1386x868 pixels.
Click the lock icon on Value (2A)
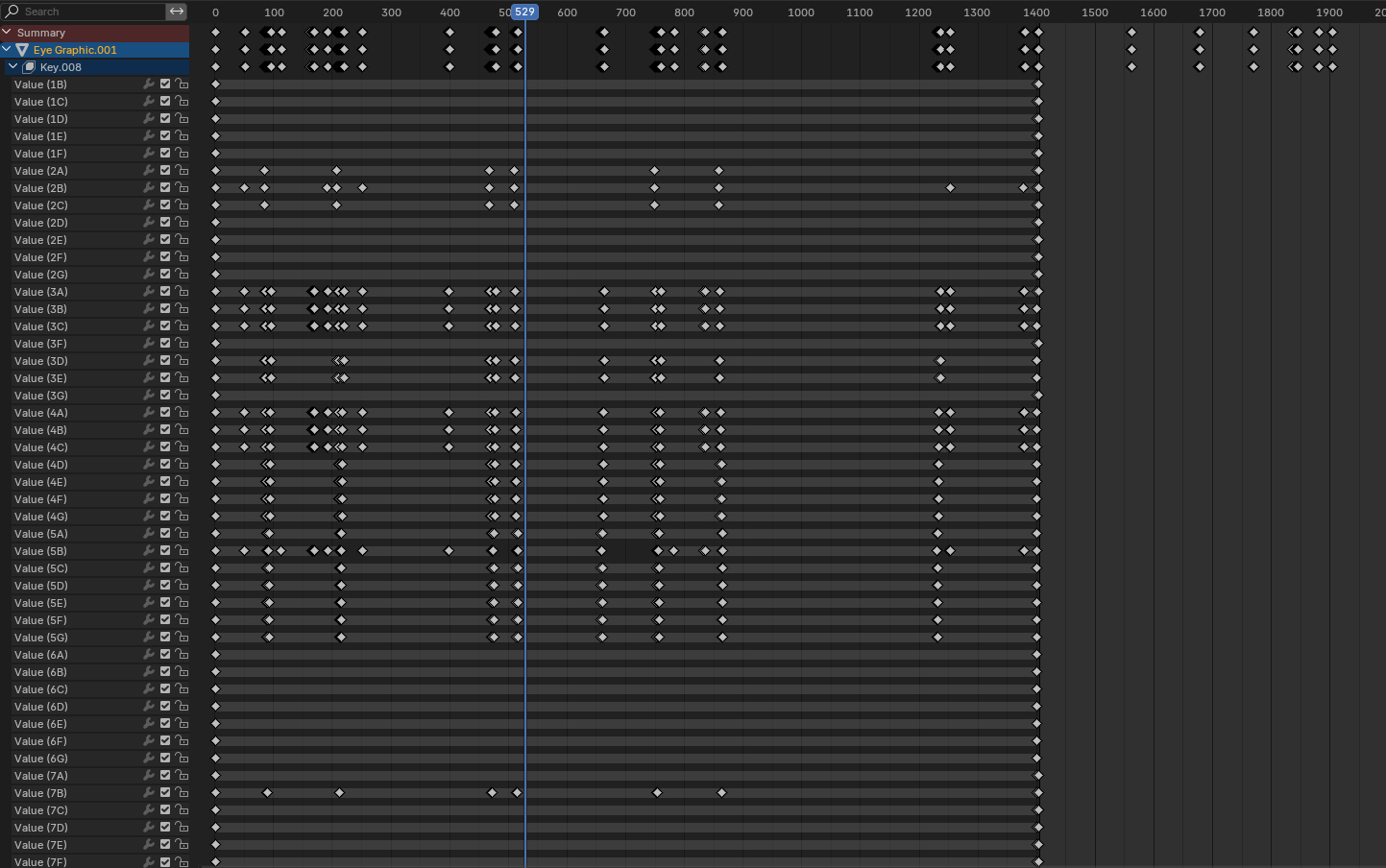tap(182, 171)
